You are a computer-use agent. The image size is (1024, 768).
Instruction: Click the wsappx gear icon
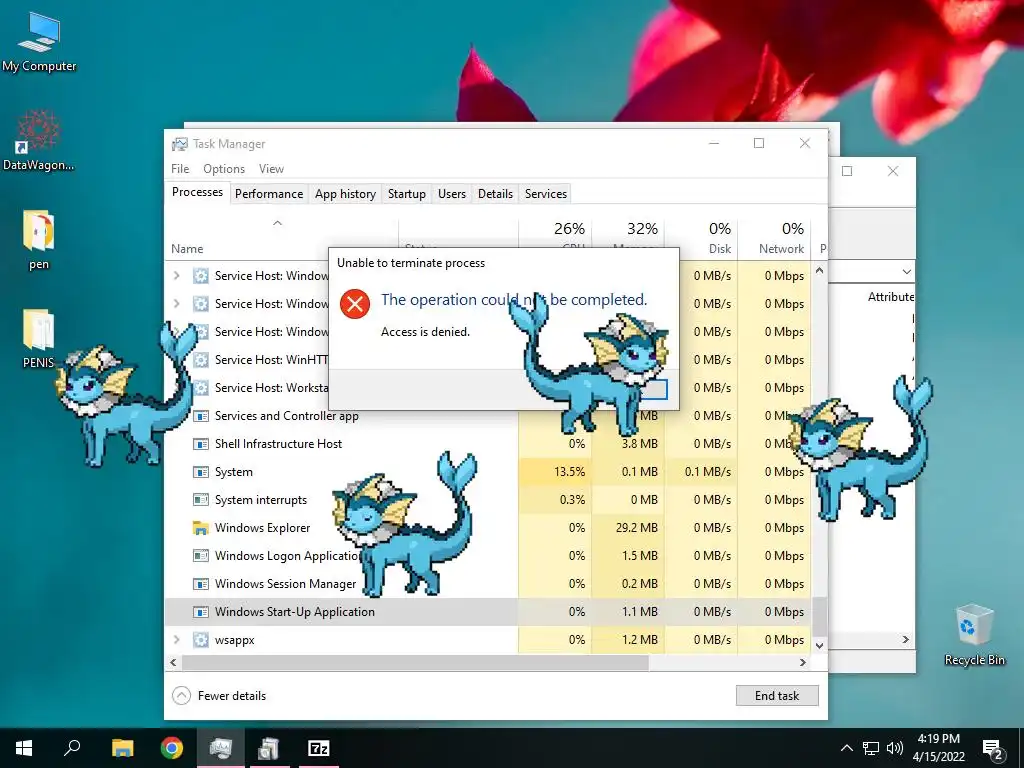click(200, 640)
